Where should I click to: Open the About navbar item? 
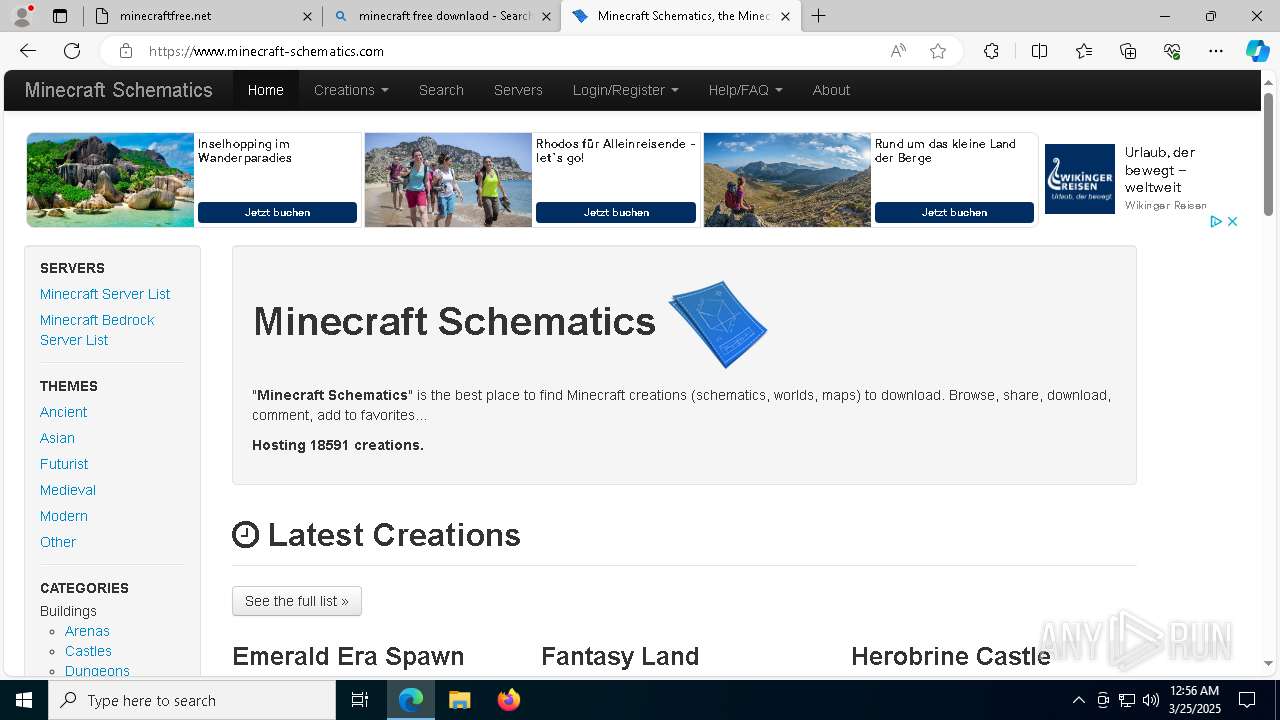pyautogui.click(x=831, y=90)
